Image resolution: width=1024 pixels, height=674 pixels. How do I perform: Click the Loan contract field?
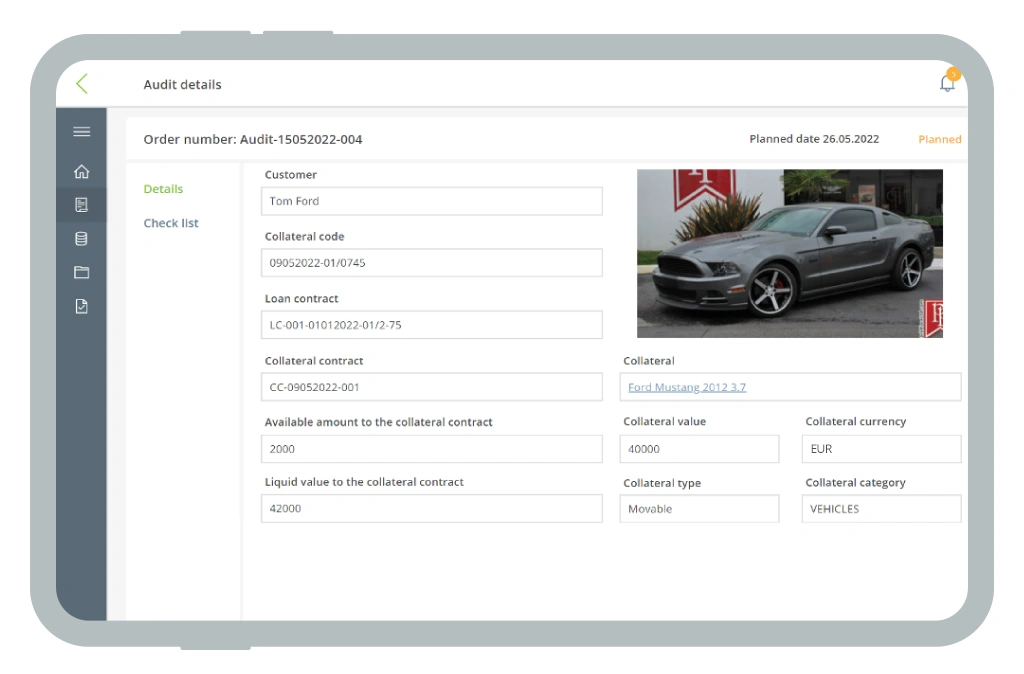pos(432,325)
